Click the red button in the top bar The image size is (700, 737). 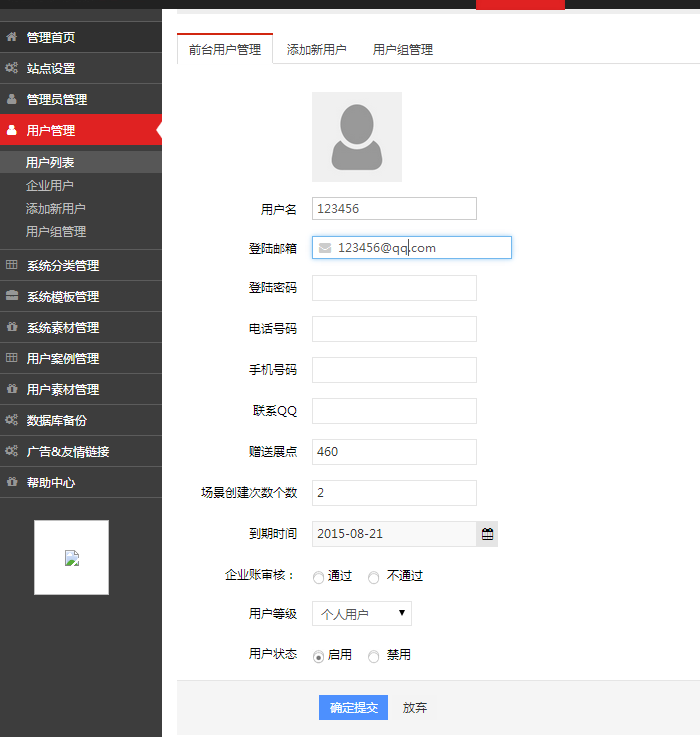coord(520,5)
